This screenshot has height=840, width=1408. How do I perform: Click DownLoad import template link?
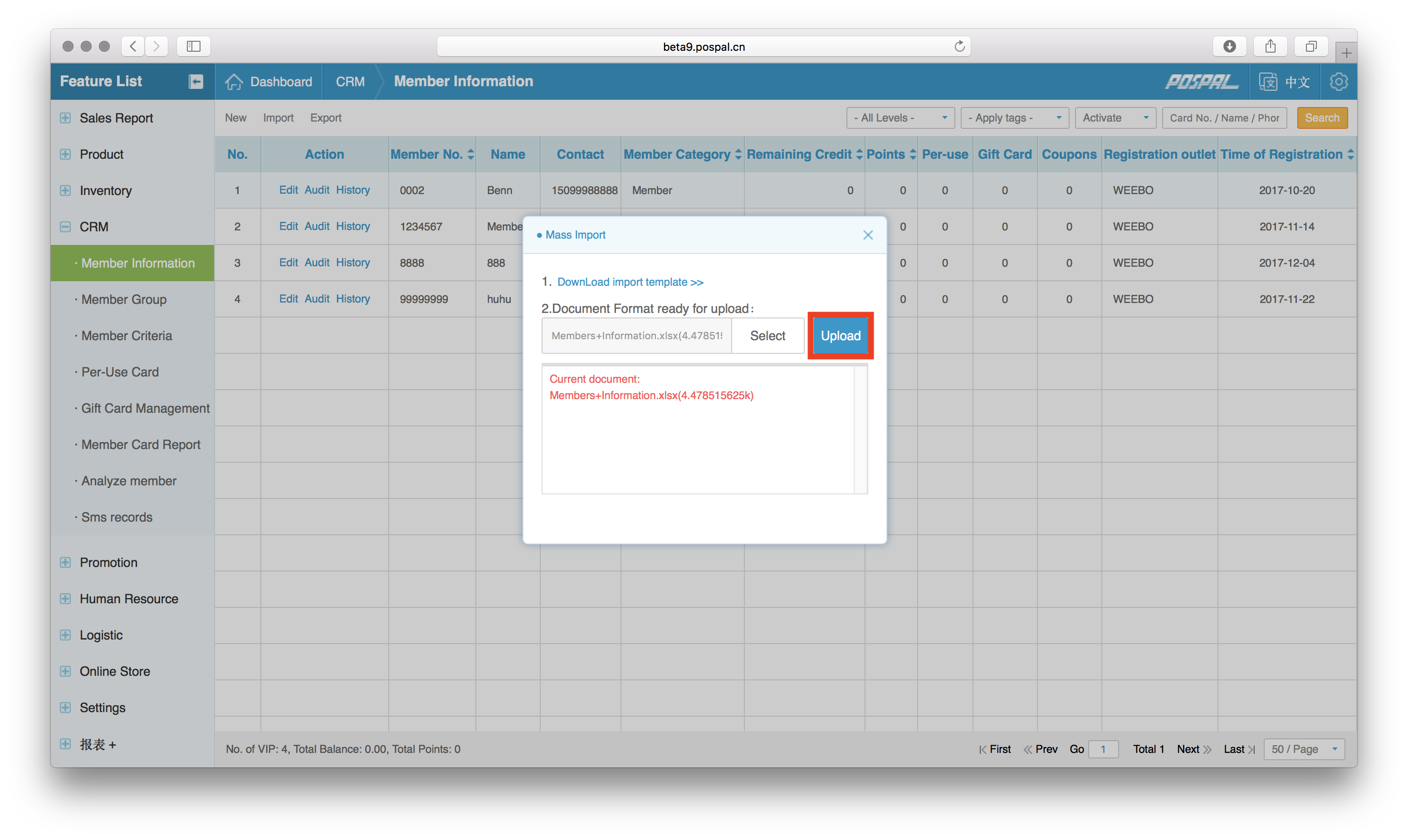630,282
